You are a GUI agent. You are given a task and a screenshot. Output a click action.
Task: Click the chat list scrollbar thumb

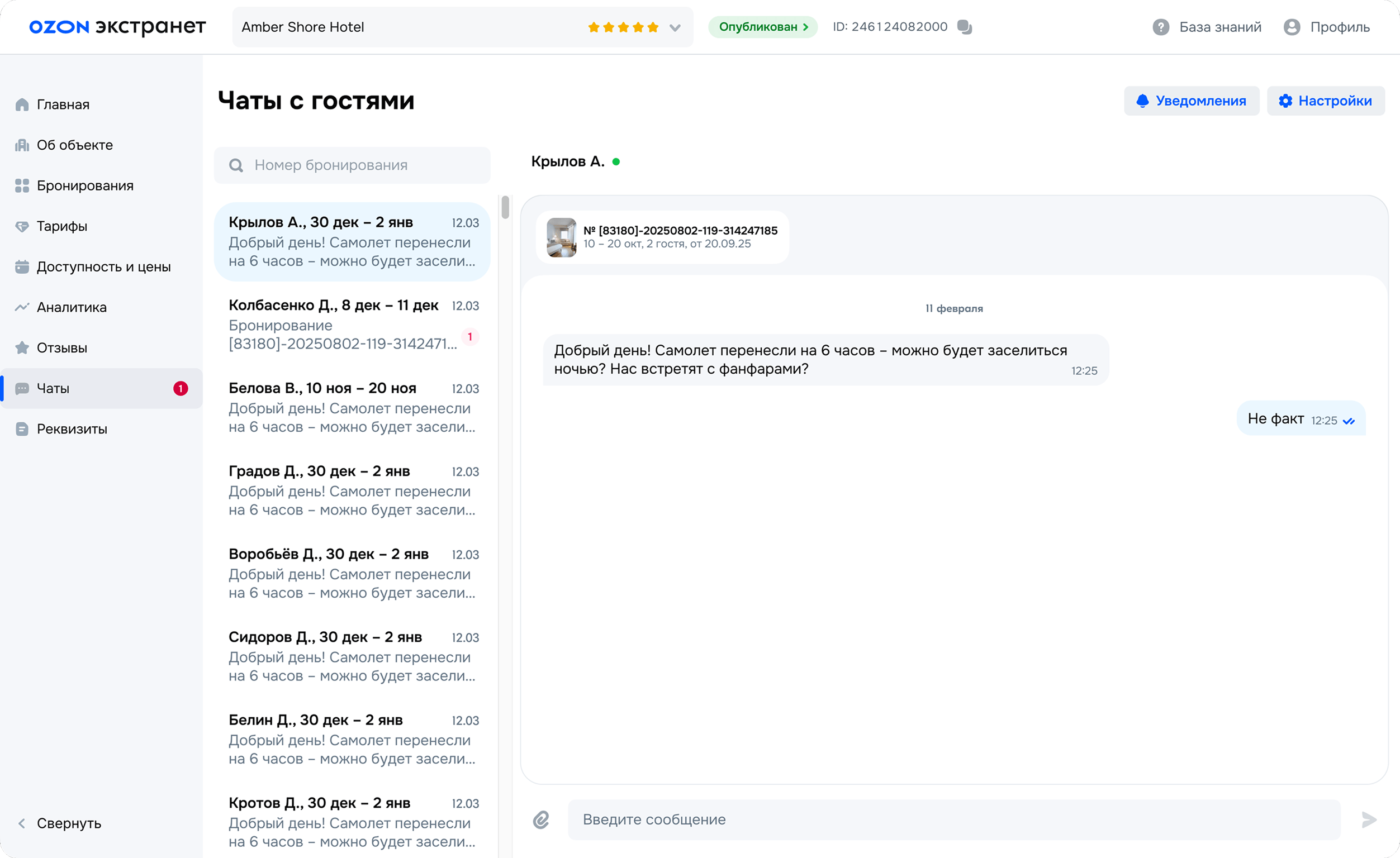tap(505, 207)
